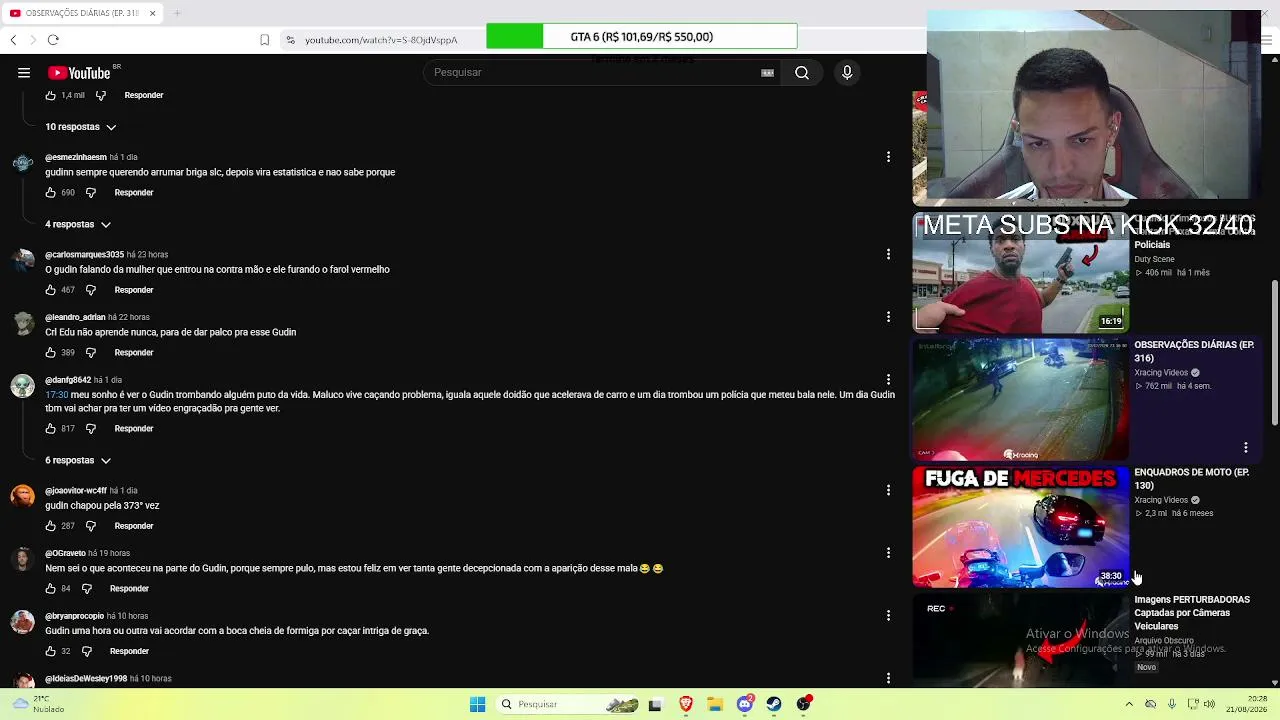Image resolution: width=1280 pixels, height=720 pixels.
Task: Bookmark this page in Brave
Action: pos(264,40)
